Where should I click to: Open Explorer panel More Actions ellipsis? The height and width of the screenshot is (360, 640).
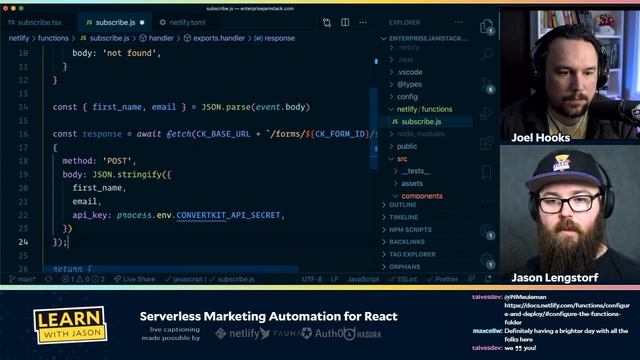(458, 22)
